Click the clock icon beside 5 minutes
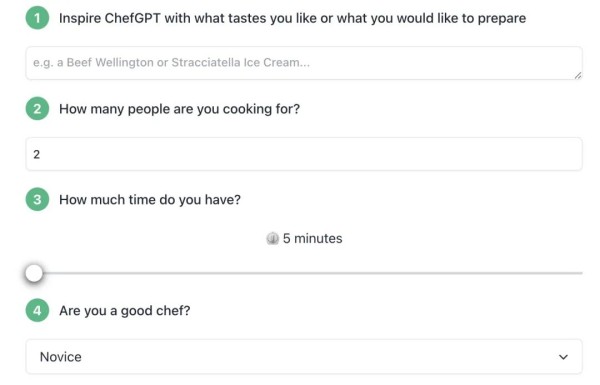This screenshot has height=385, width=600. pos(272,238)
